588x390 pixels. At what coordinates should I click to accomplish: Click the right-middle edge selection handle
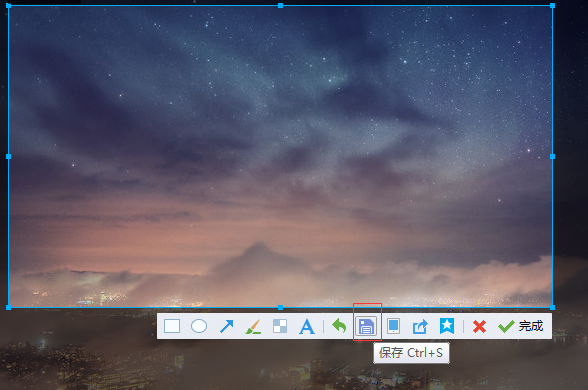coord(552,156)
